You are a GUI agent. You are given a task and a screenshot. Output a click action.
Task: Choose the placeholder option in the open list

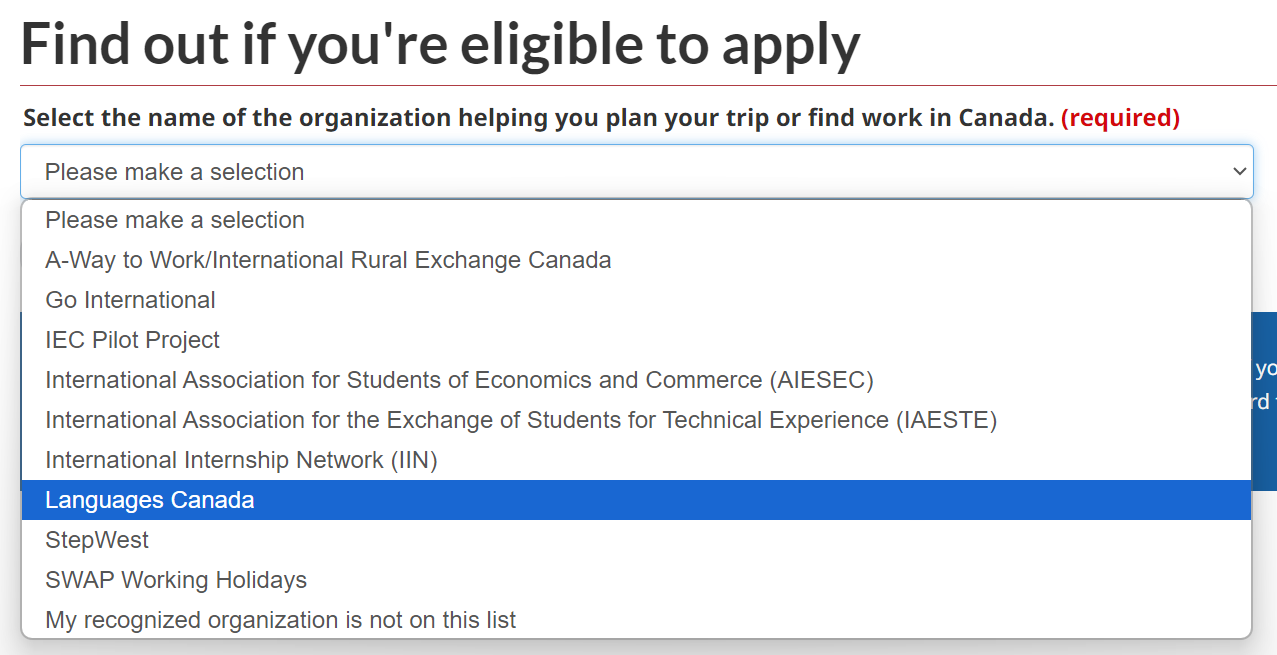(x=636, y=220)
